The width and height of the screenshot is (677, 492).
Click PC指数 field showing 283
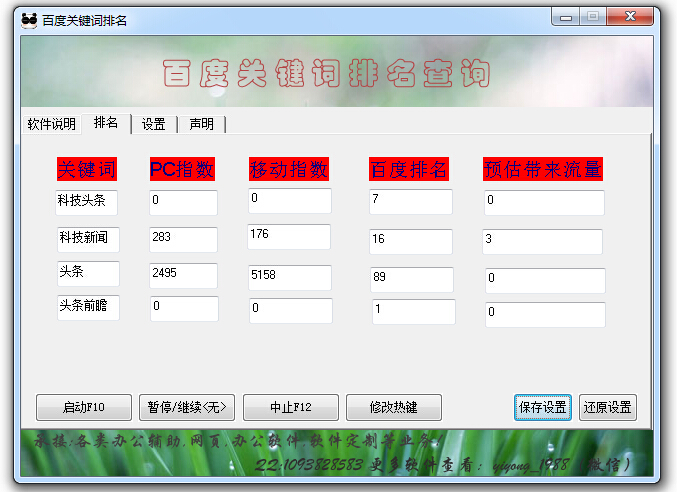click(x=183, y=240)
